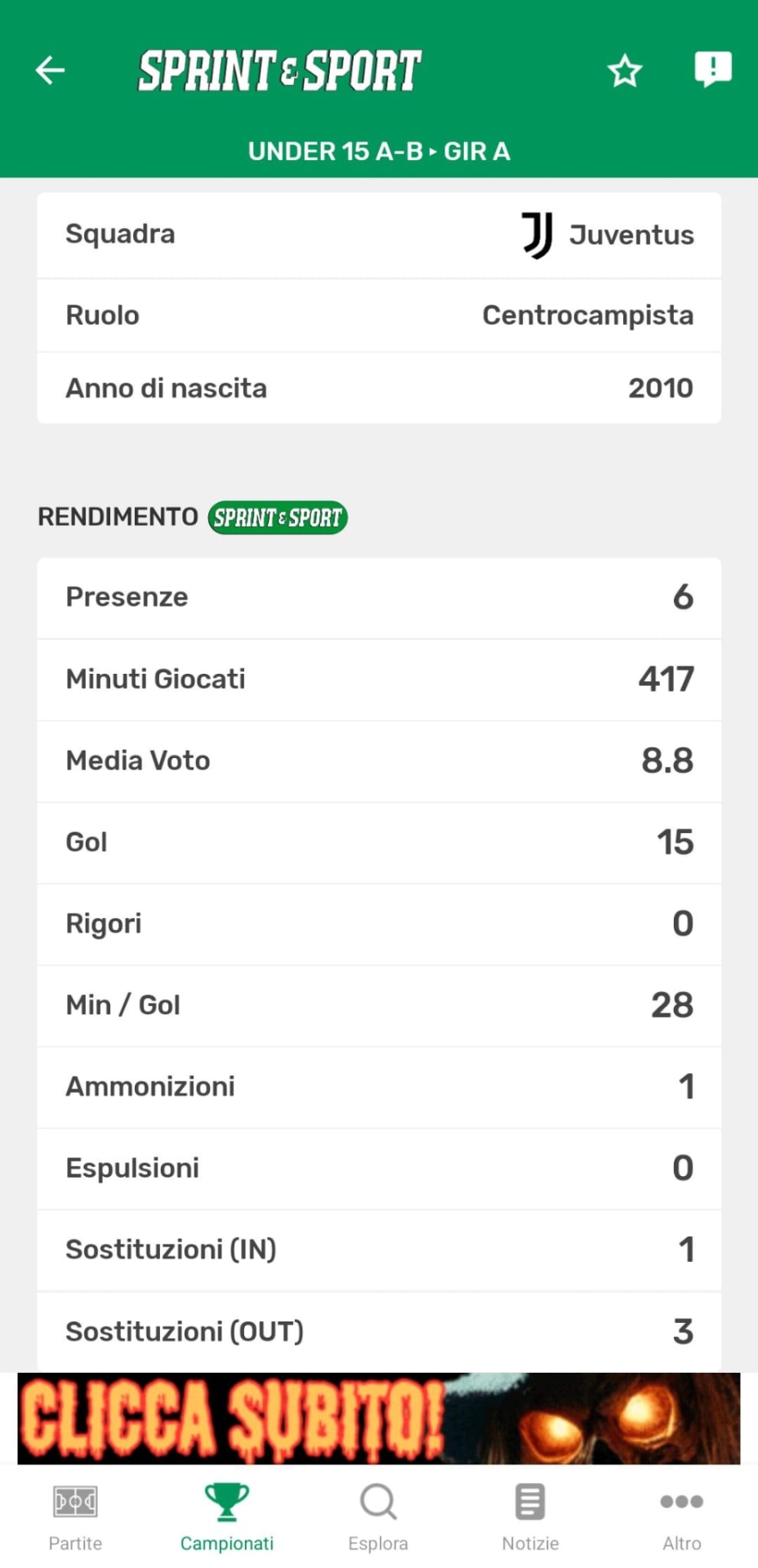The height and width of the screenshot is (1568, 758).
Task: Tap the Sprint & Sport header logo
Action: pos(279,70)
